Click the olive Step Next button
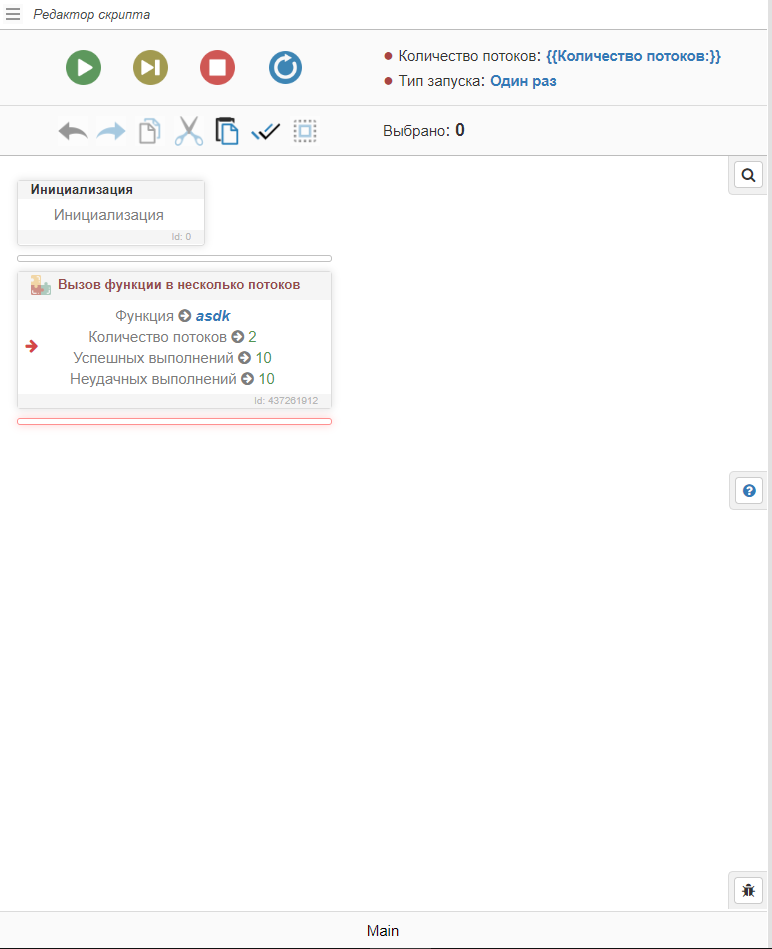 [x=150, y=67]
